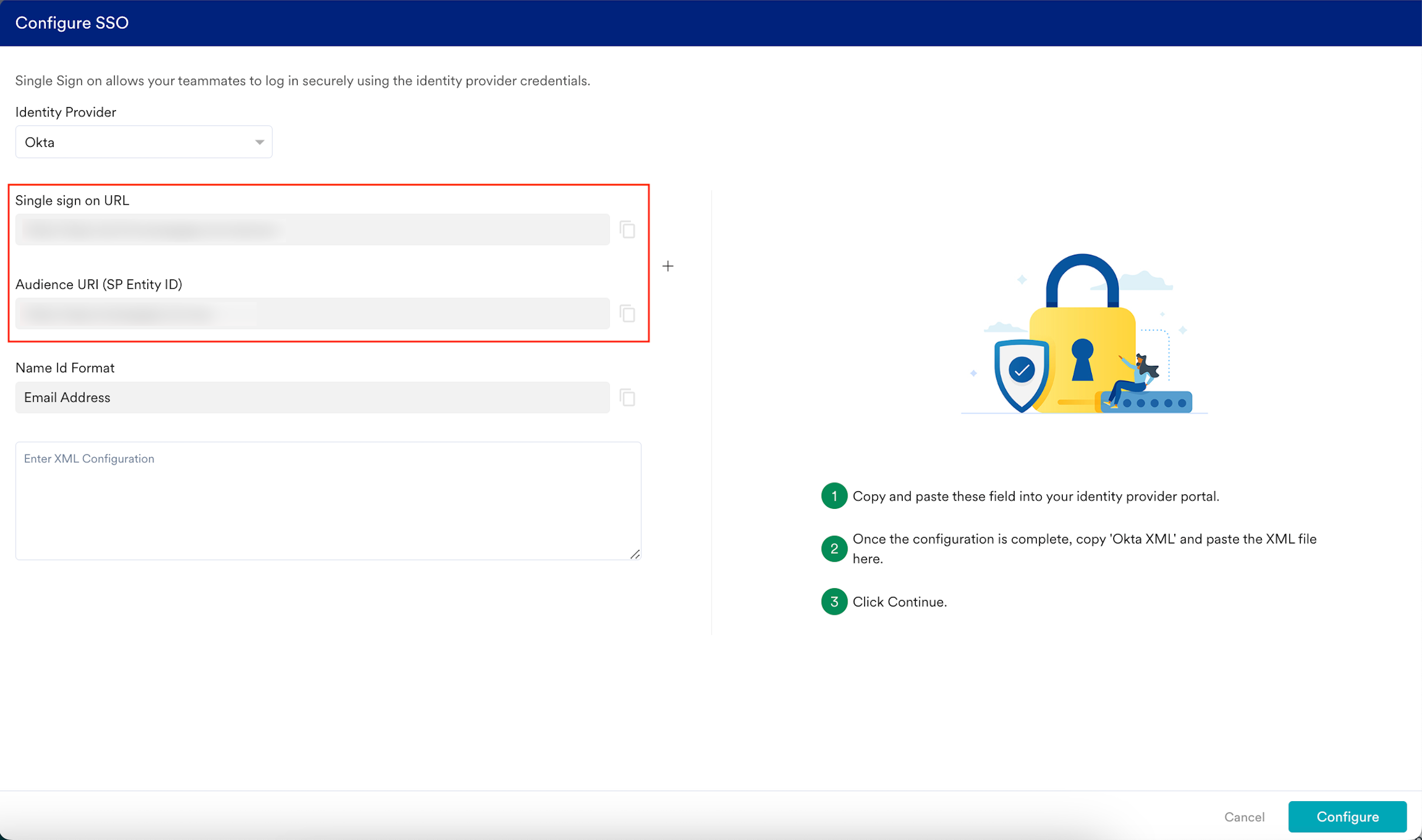Click the Identity Provider dropdown arrow
Viewport: 1422px width, 840px height.
click(259, 142)
